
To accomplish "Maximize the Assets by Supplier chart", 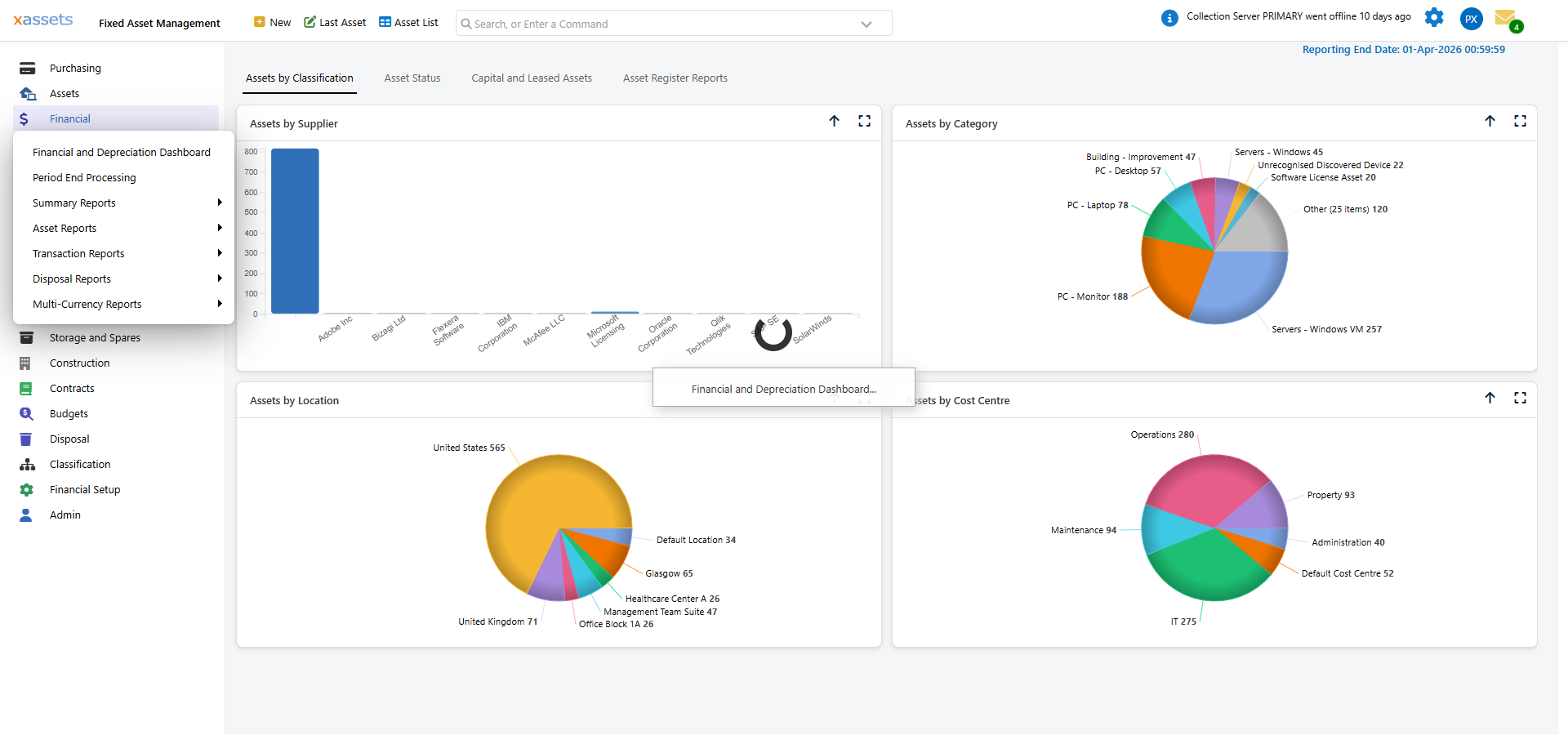I will tap(864, 121).
